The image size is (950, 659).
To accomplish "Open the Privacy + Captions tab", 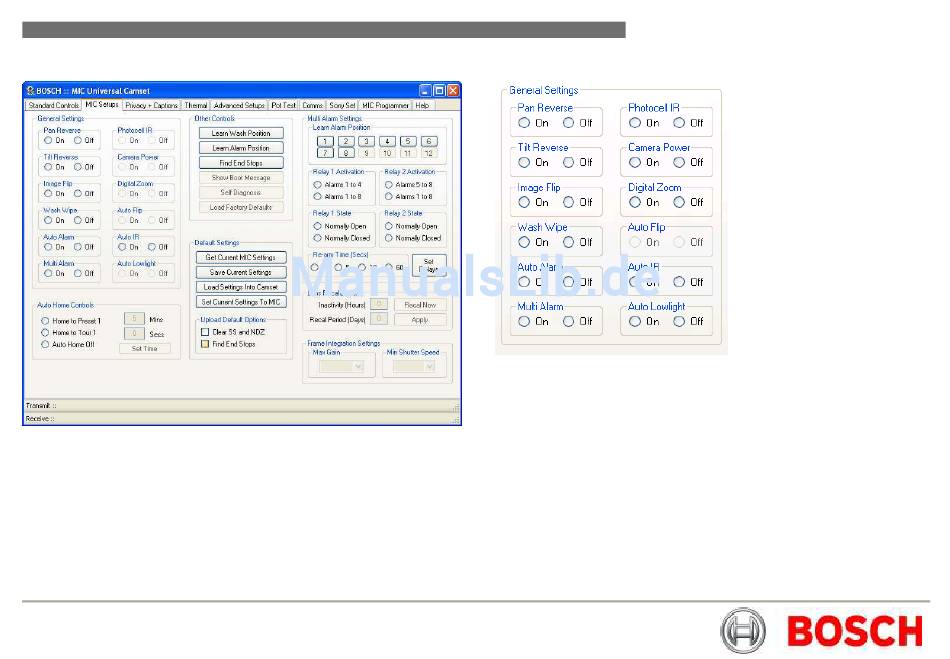I will point(151,105).
